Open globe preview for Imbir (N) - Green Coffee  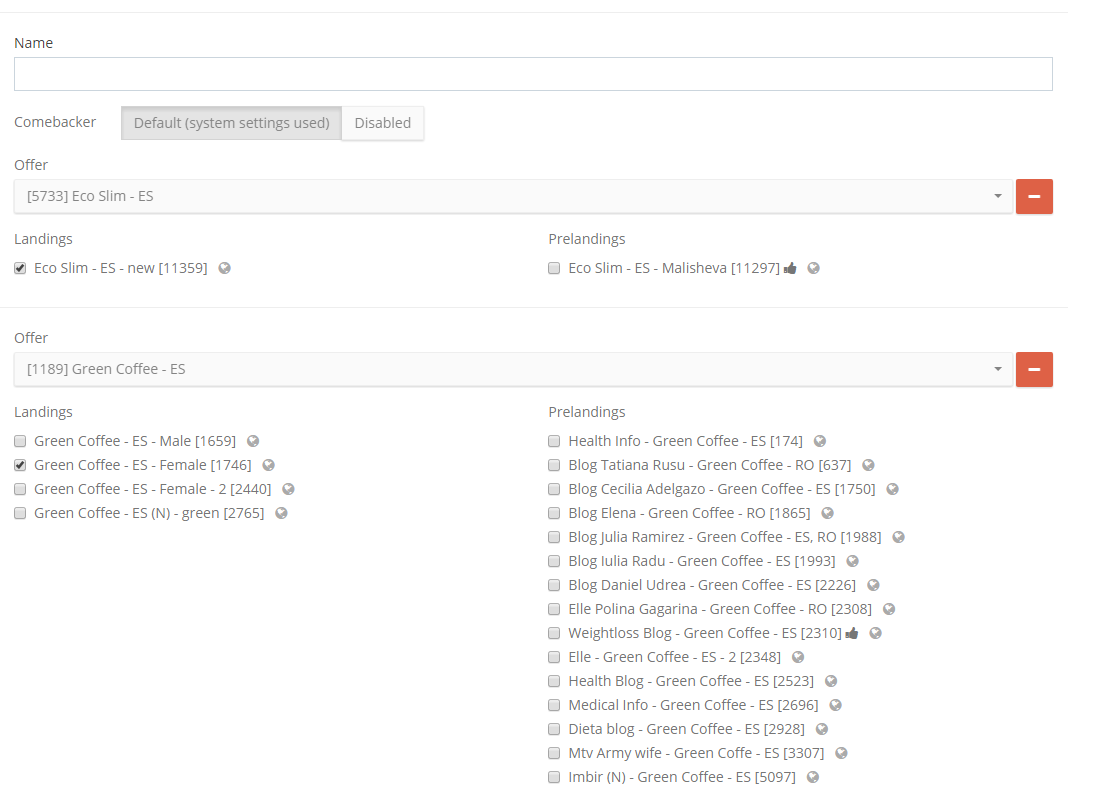tap(813, 776)
